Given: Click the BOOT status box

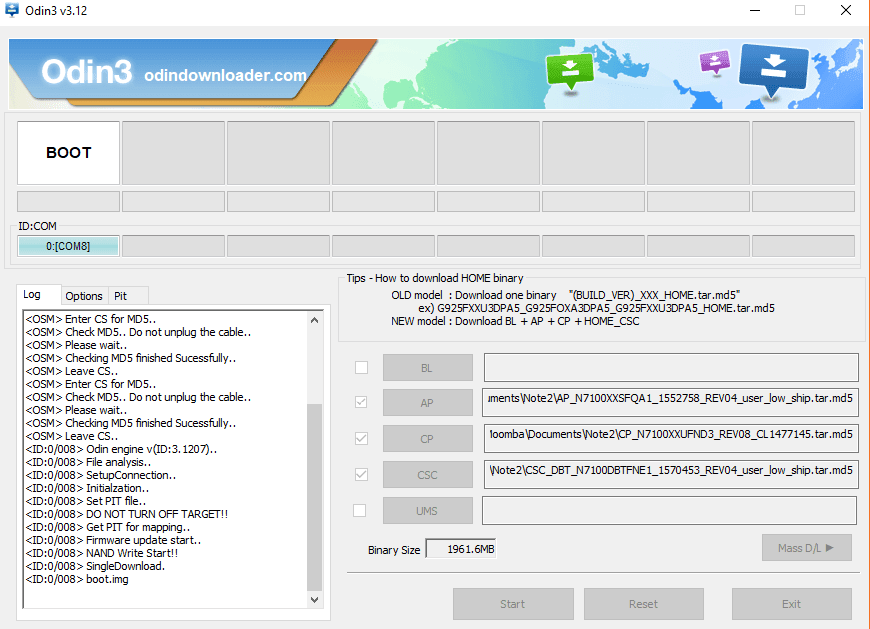Looking at the screenshot, I should pos(68,153).
